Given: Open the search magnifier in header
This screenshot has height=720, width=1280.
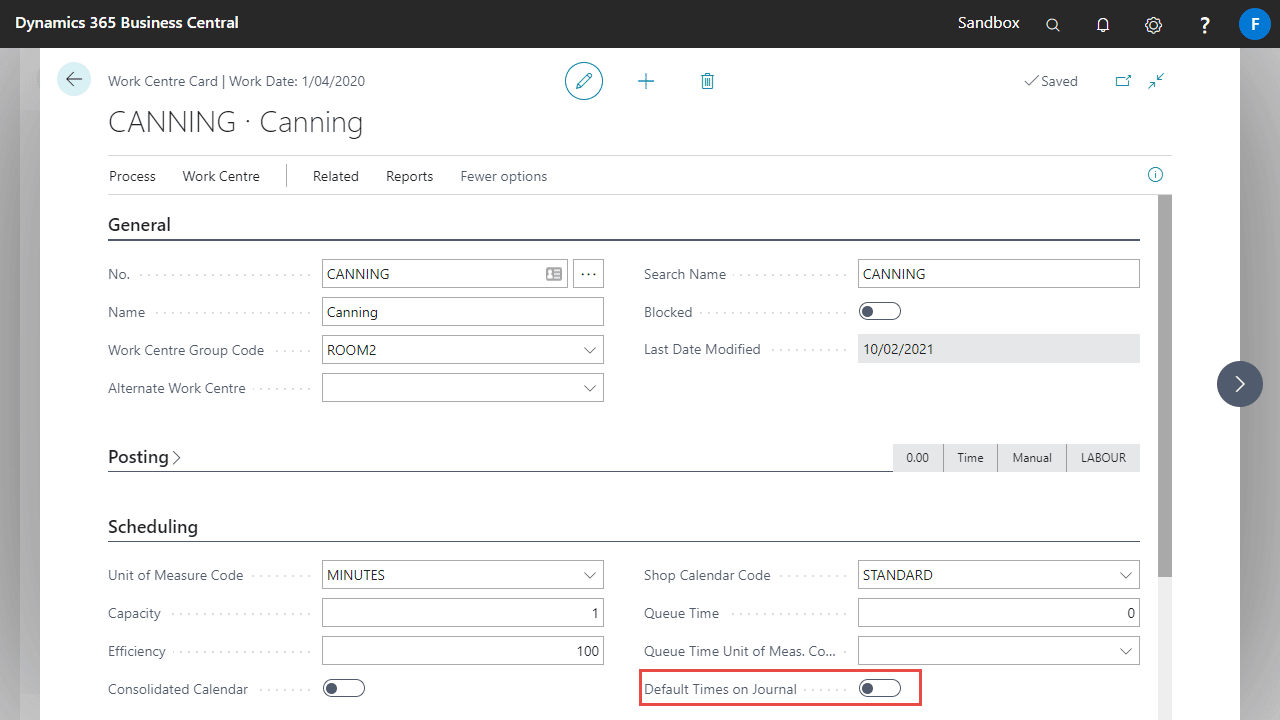Looking at the screenshot, I should [x=1053, y=25].
